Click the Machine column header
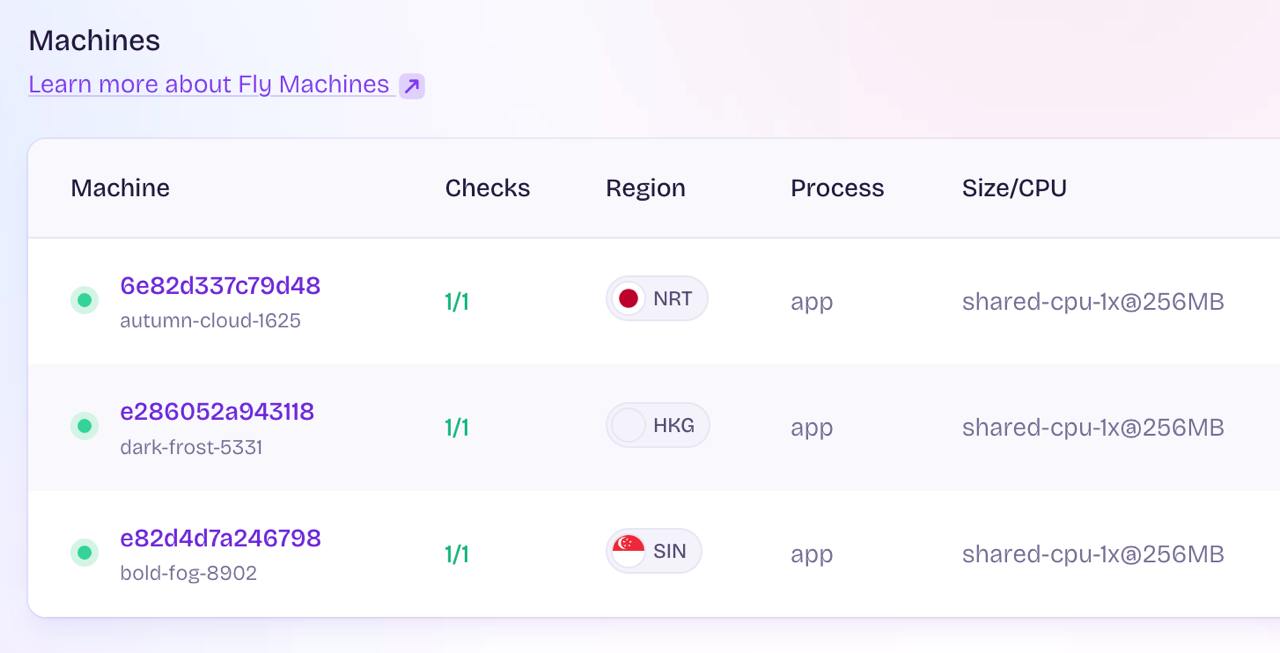The image size is (1280, 653). [120, 188]
